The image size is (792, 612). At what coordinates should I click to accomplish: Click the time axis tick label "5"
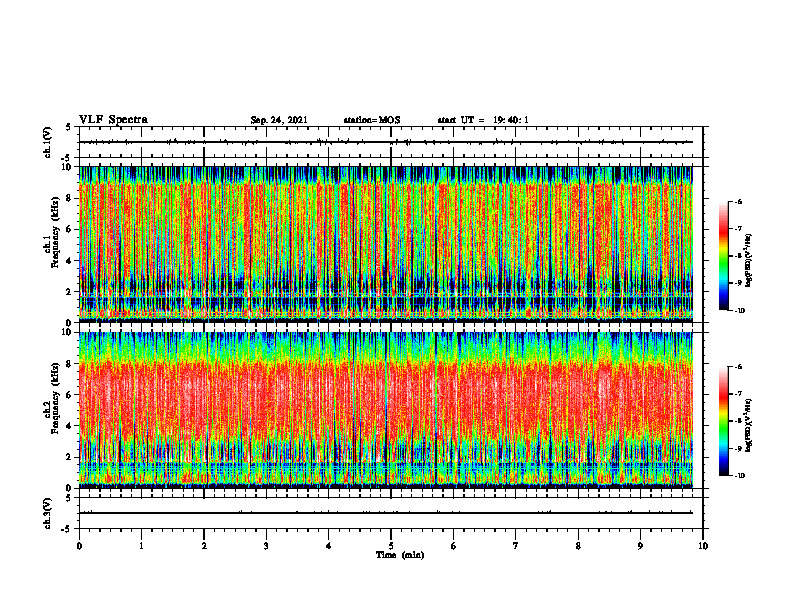click(391, 546)
